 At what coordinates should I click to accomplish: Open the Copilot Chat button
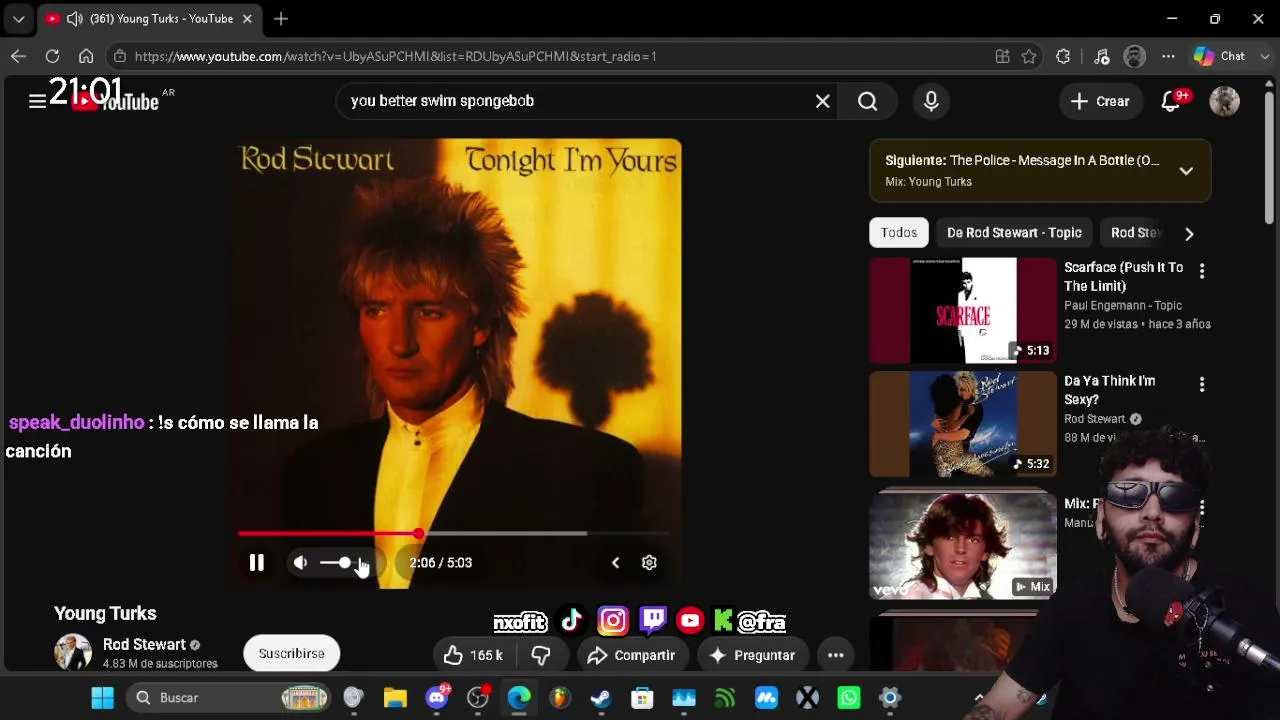pyautogui.click(x=1220, y=56)
